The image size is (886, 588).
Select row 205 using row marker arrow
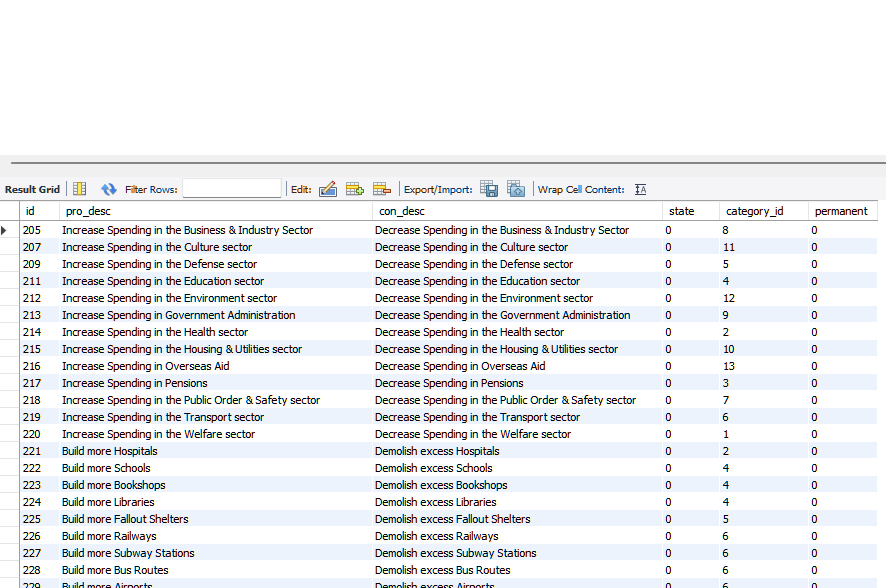5,230
